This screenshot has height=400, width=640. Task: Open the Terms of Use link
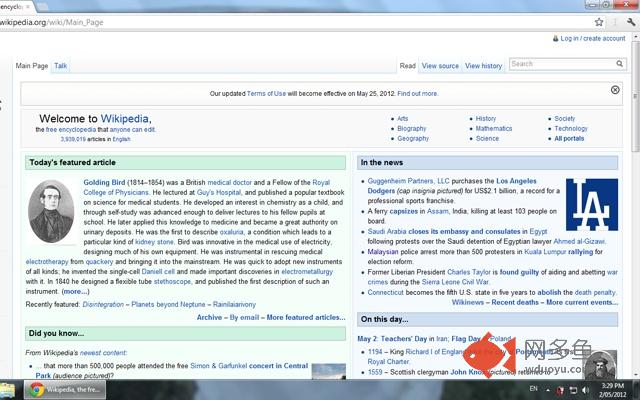click(x=266, y=93)
